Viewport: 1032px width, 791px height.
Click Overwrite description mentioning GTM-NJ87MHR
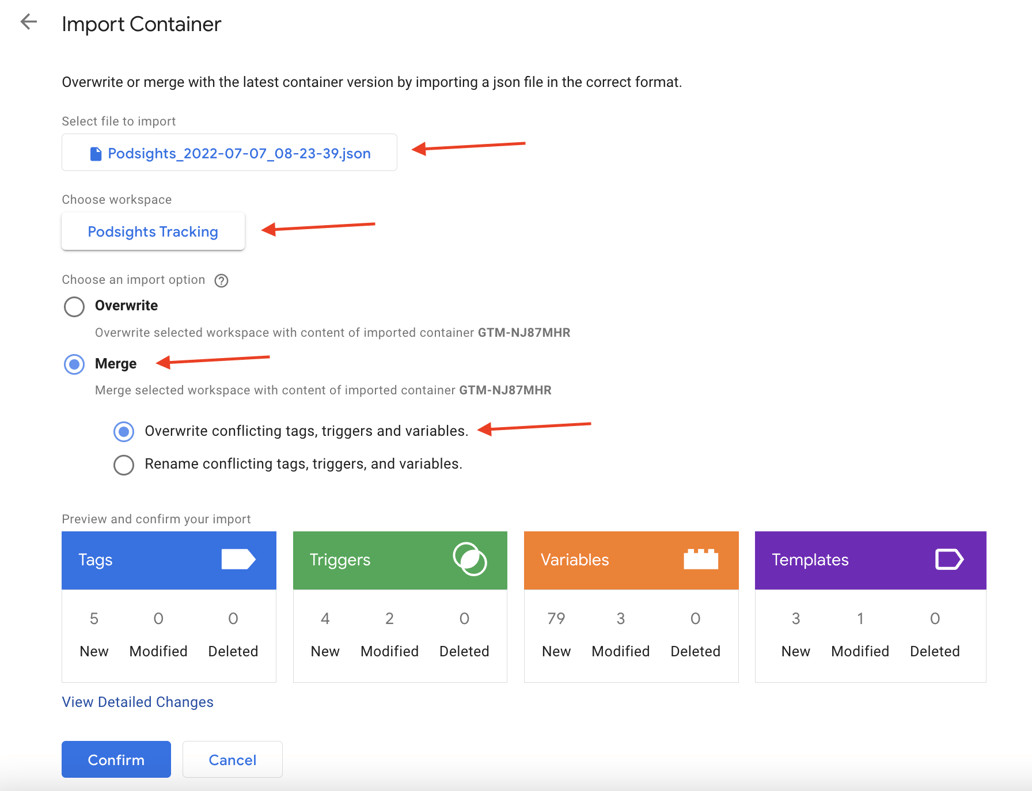click(332, 332)
